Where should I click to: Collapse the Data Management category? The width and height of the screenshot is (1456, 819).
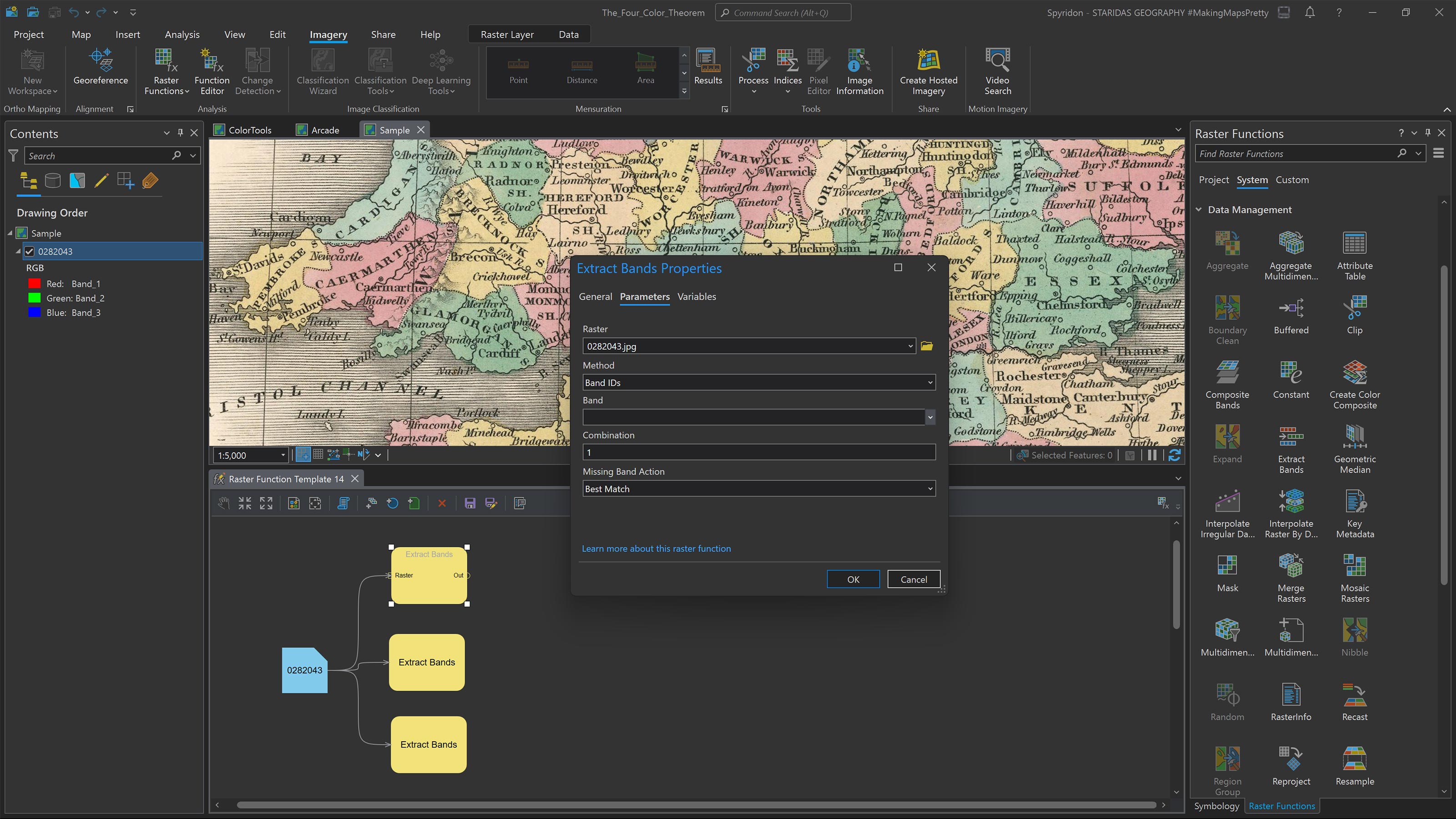click(1198, 210)
